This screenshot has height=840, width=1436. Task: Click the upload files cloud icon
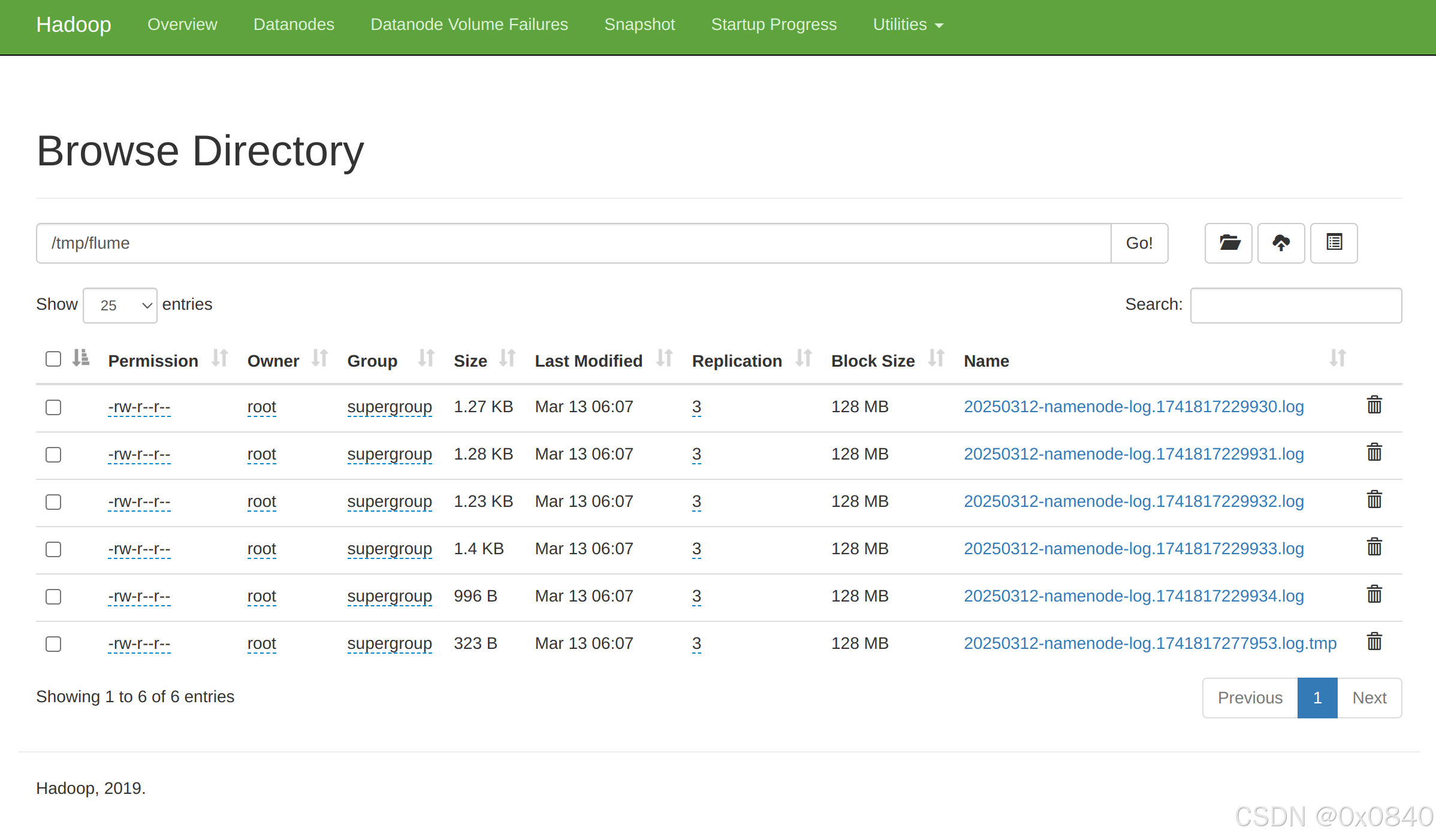(1281, 243)
